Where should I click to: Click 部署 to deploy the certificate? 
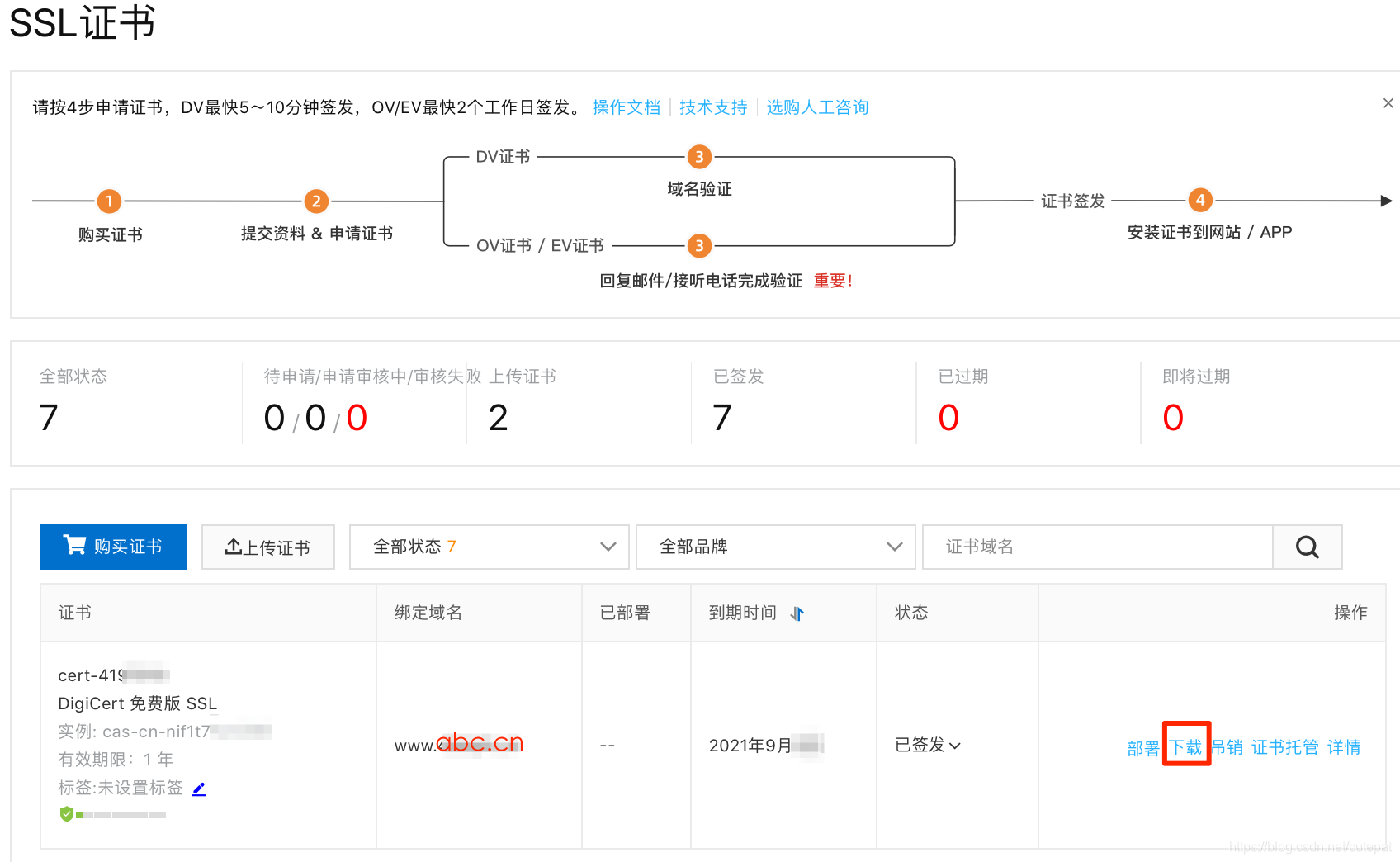point(1142,746)
